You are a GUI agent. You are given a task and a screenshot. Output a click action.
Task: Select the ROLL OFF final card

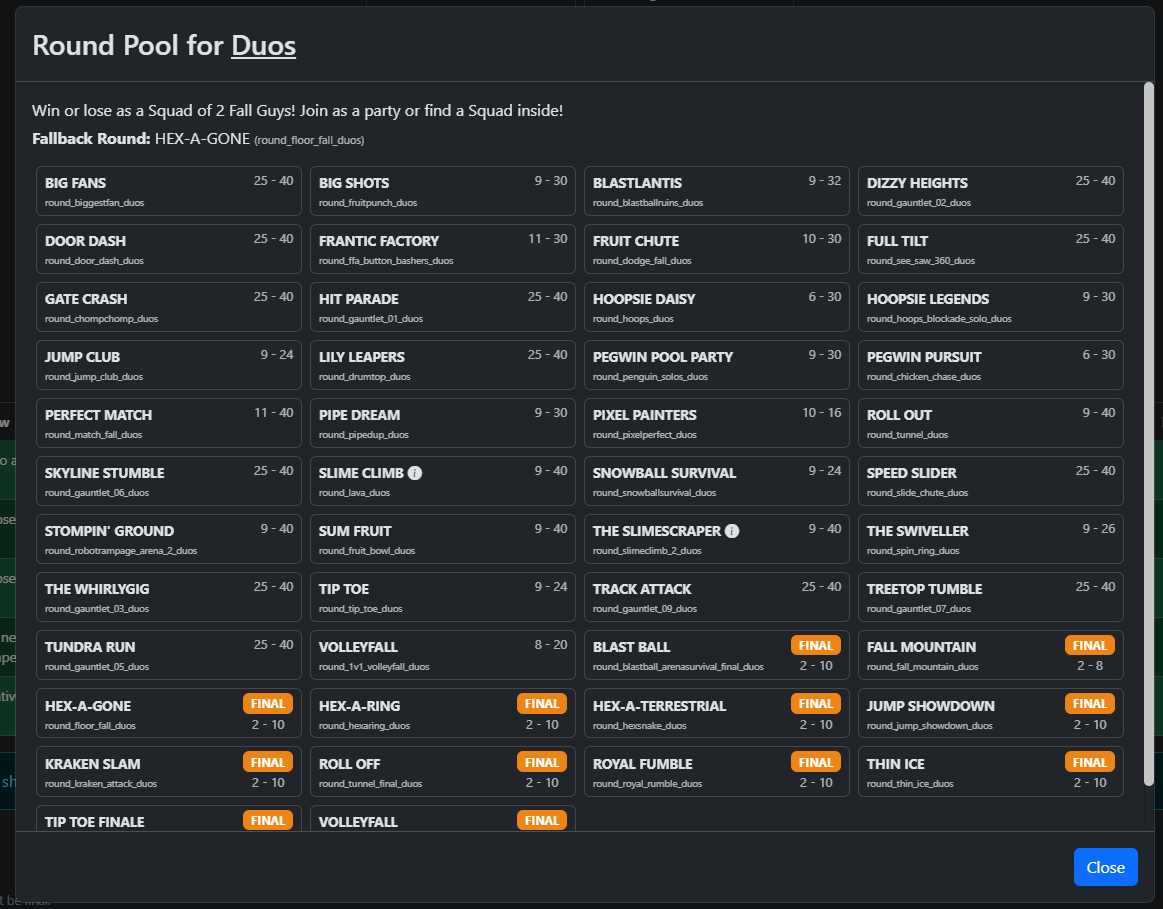[443, 772]
